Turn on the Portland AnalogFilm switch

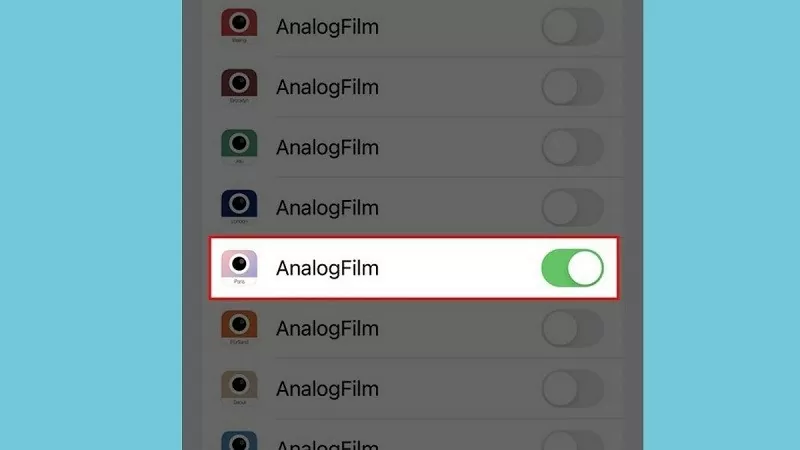click(x=572, y=328)
